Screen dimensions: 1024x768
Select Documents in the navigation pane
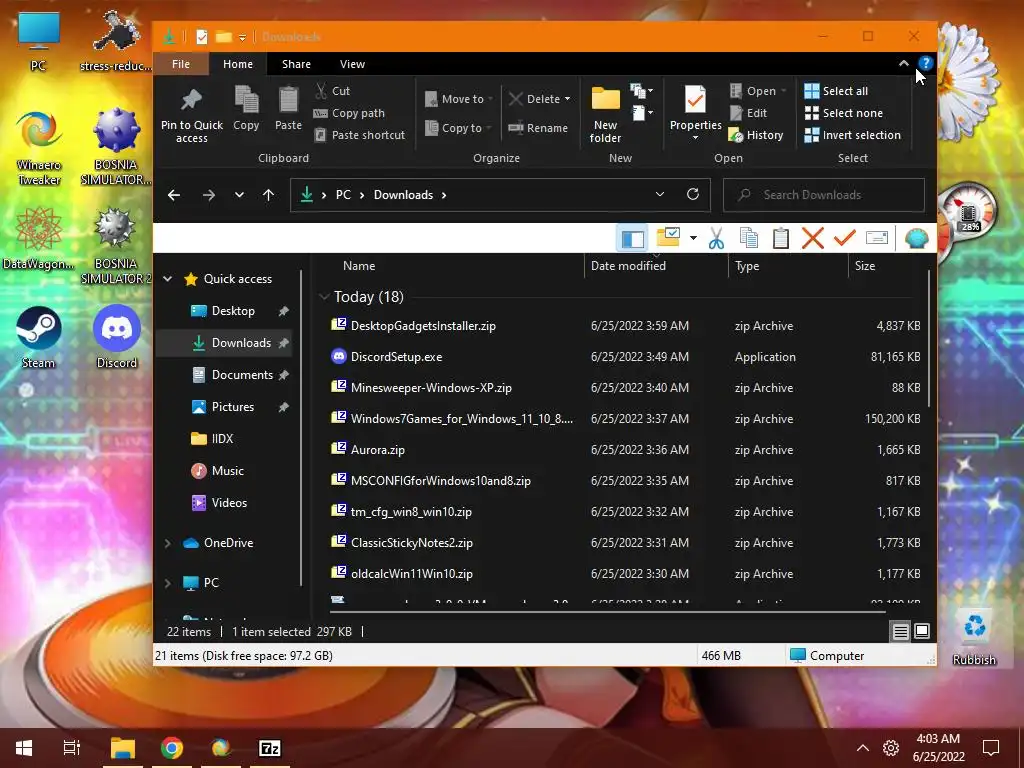click(223, 375)
